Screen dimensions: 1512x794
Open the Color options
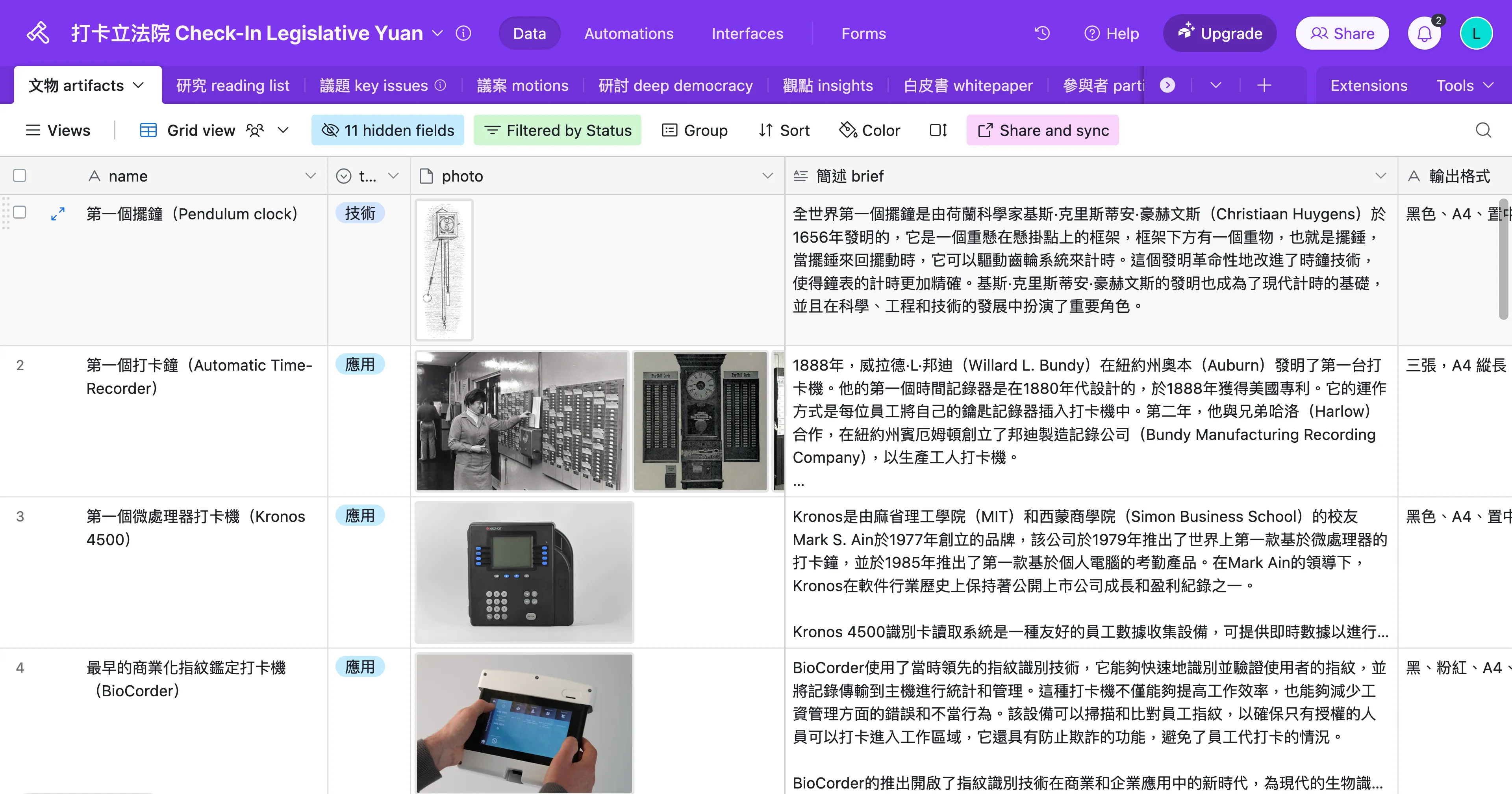pyautogui.click(x=870, y=130)
